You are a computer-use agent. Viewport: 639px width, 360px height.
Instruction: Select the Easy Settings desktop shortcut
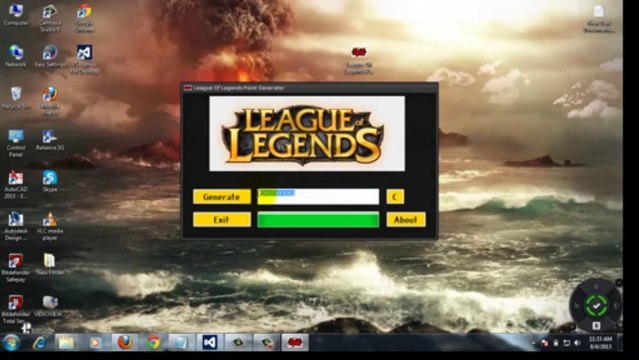click(x=50, y=56)
